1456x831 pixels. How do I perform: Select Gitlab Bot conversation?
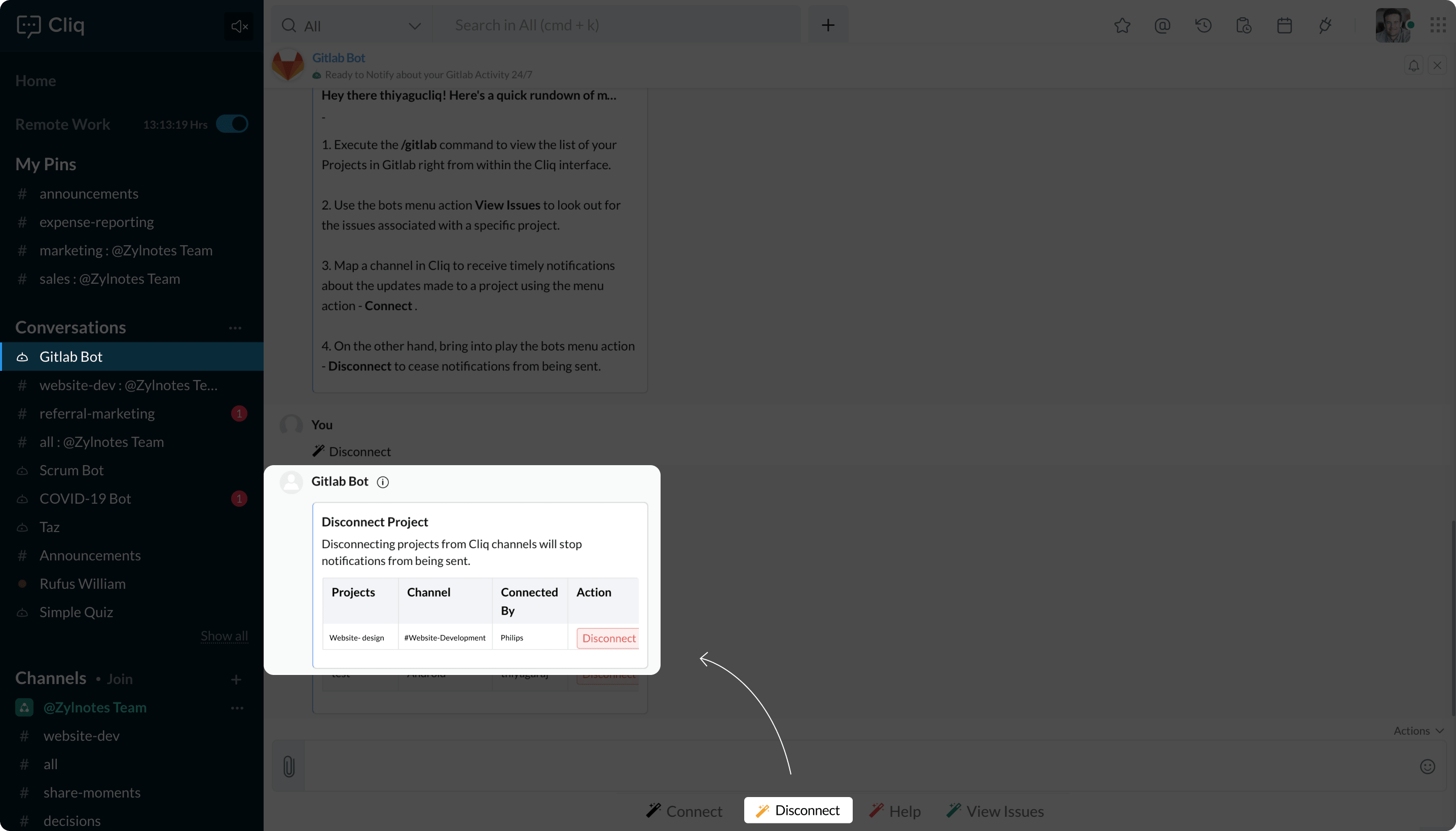pos(131,357)
